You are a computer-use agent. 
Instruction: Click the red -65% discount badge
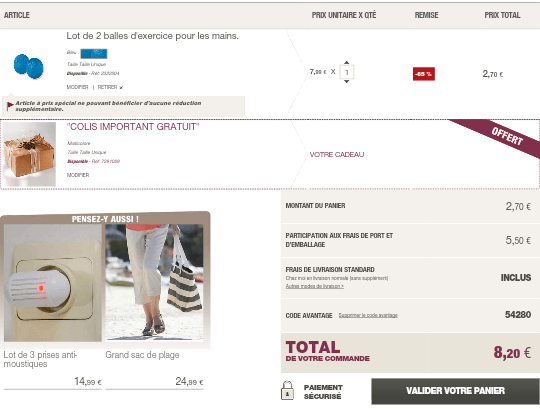click(424, 74)
